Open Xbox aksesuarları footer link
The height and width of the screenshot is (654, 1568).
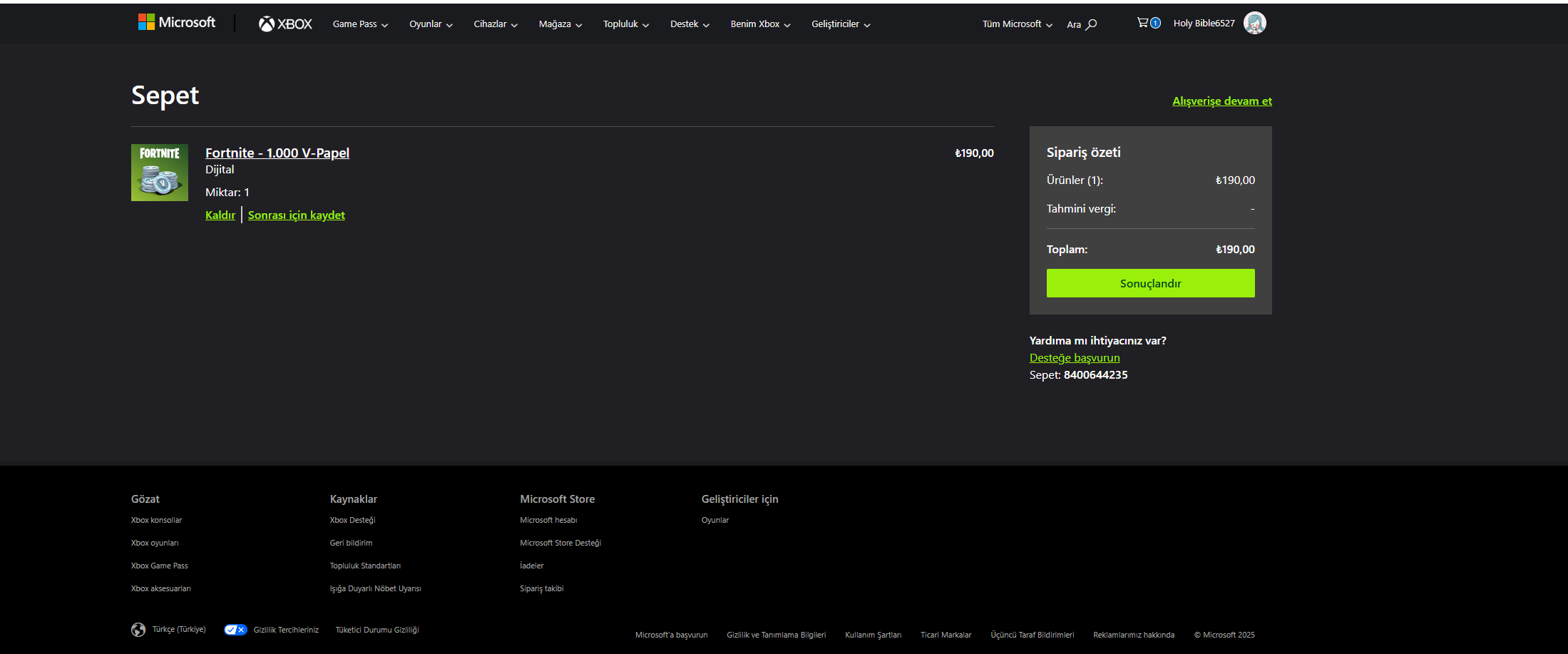point(161,588)
